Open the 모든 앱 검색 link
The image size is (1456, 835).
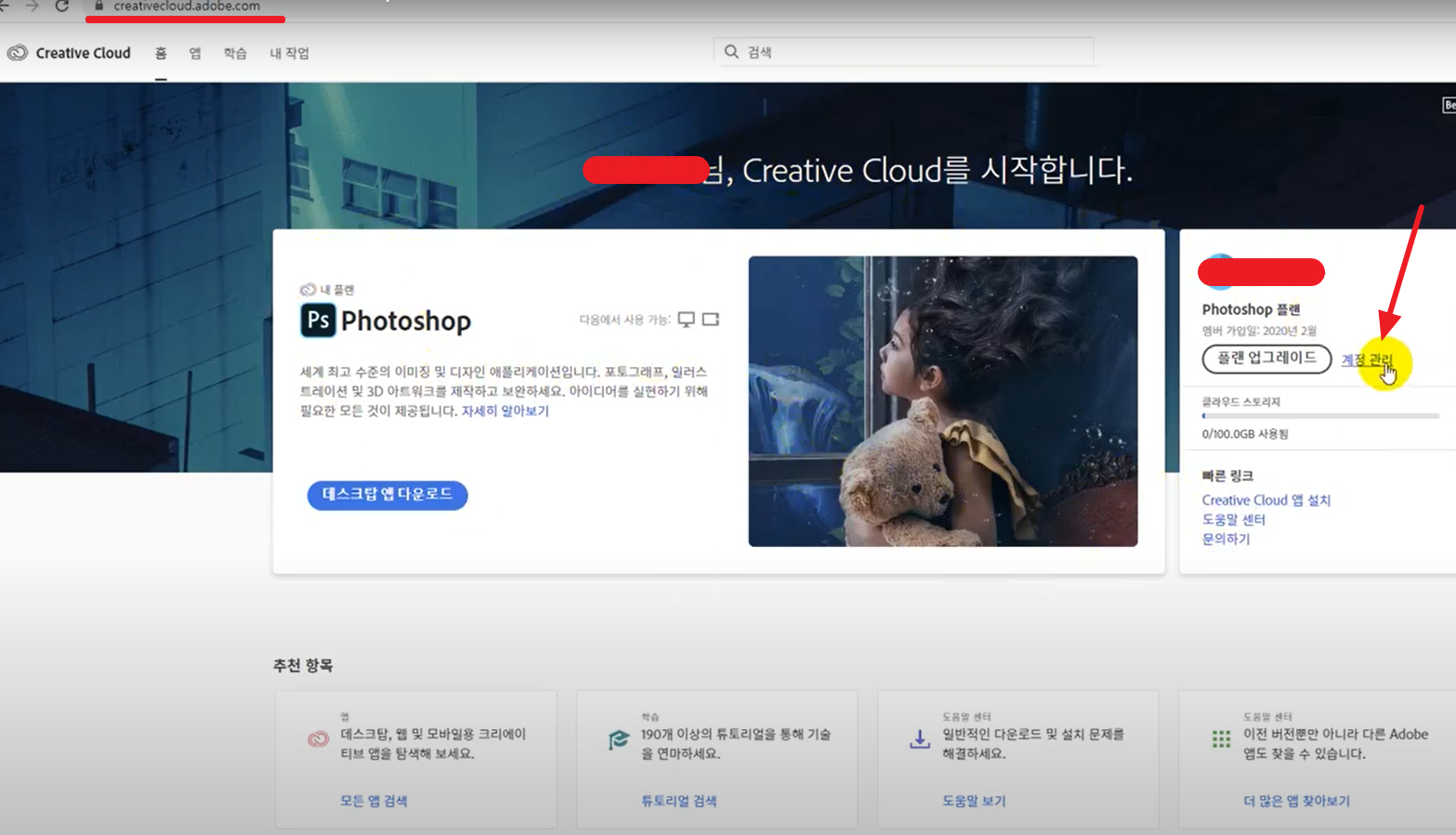pyautogui.click(x=374, y=801)
